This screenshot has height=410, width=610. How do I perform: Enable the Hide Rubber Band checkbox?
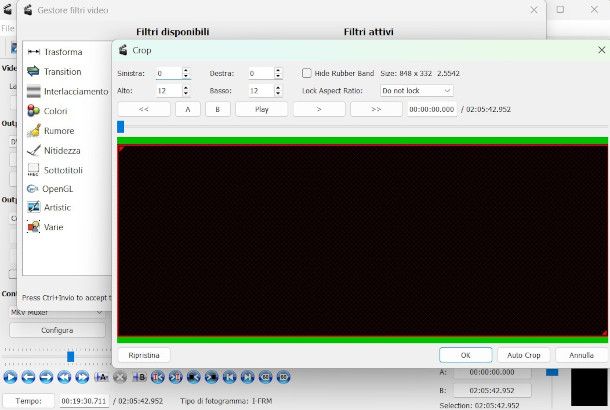pyautogui.click(x=307, y=73)
